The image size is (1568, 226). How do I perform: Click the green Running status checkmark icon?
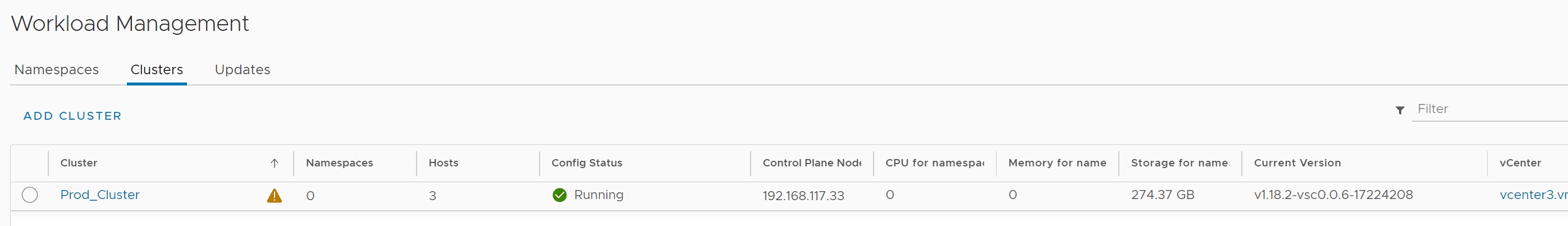click(559, 195)
